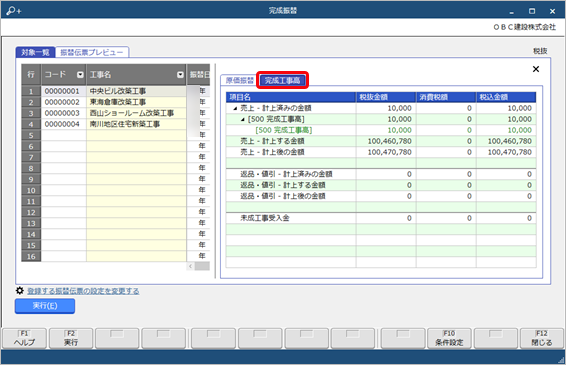Click the OBC建設株式会社 company name

[524, 27]
